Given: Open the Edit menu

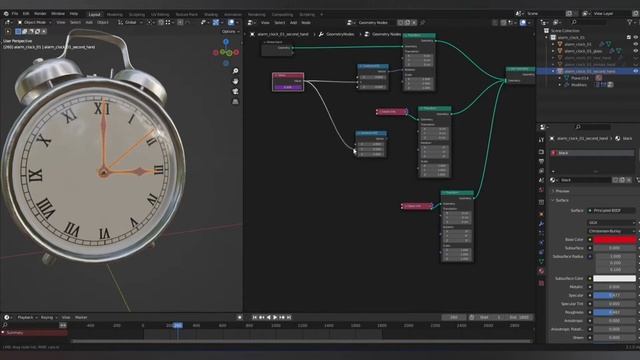Looking at the screenshot, I should (x=26, y=14).
